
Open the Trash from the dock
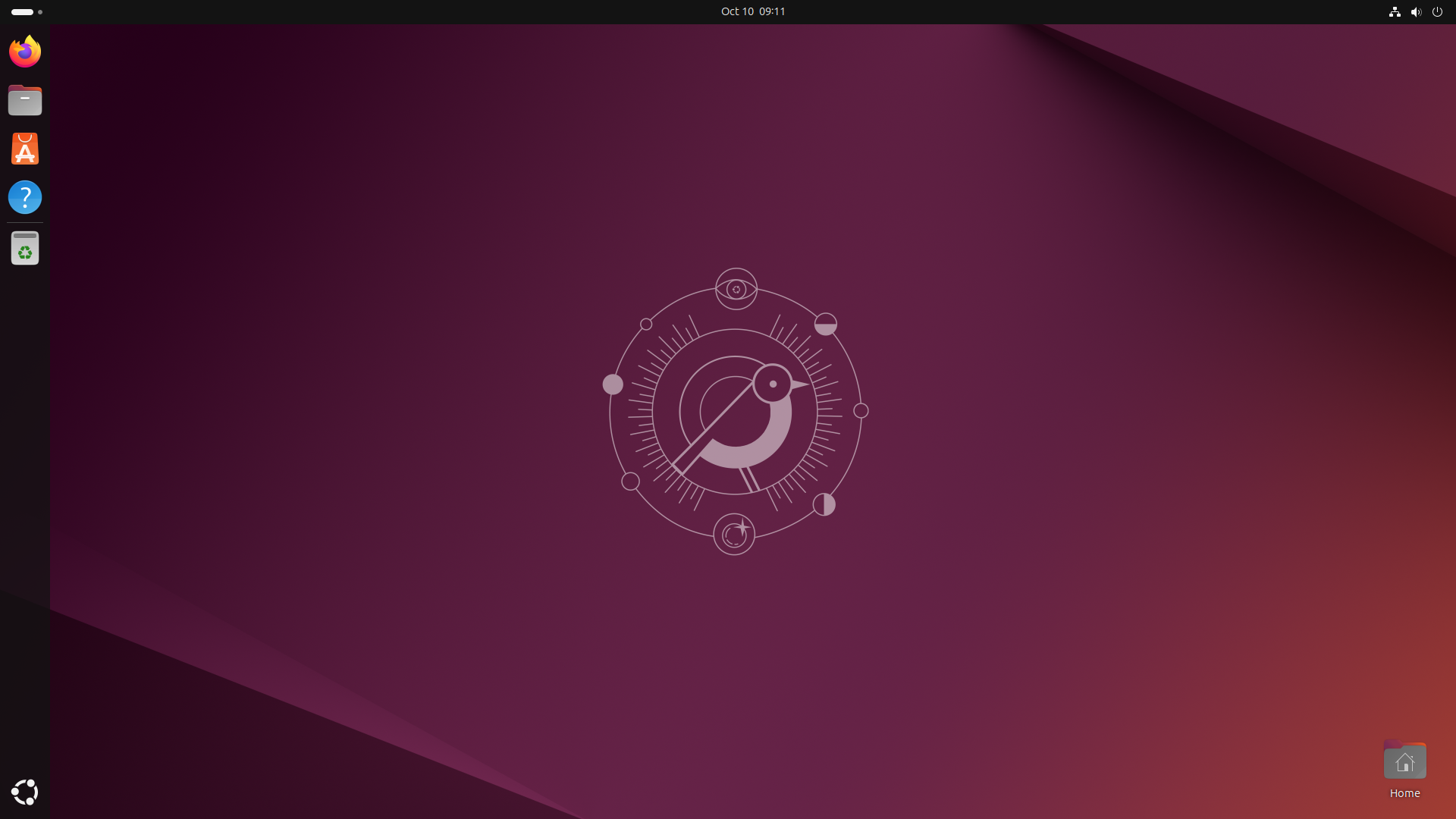click(x=24, y=247)
